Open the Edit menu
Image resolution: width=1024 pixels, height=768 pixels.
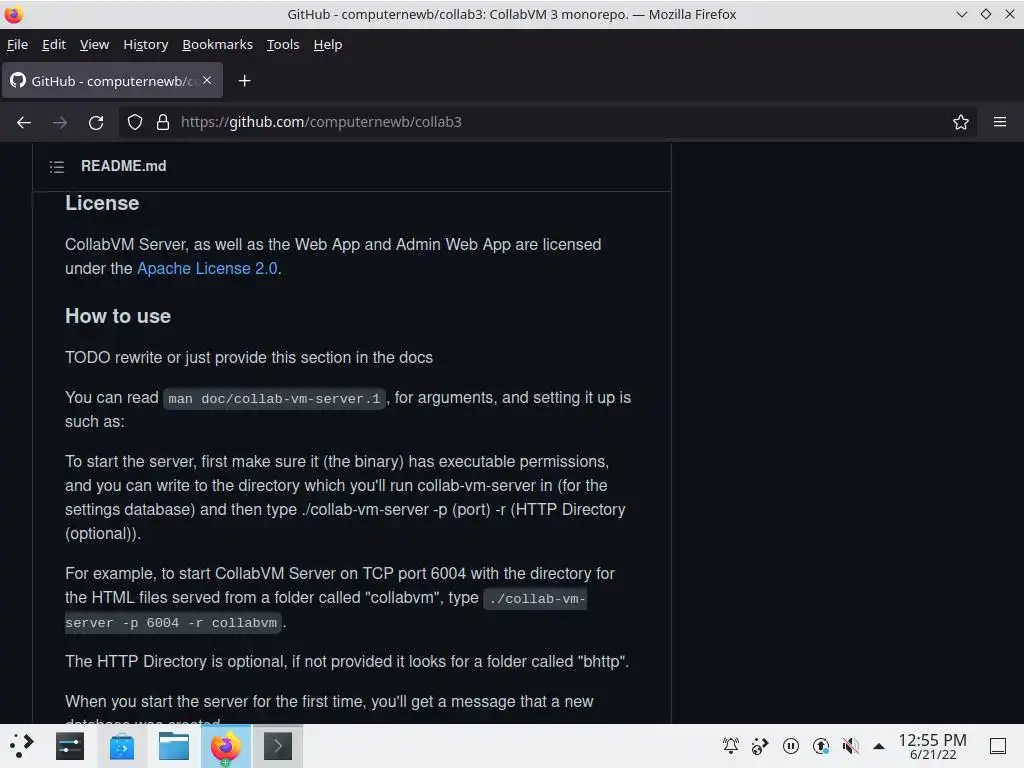click(x=54, y=44)
